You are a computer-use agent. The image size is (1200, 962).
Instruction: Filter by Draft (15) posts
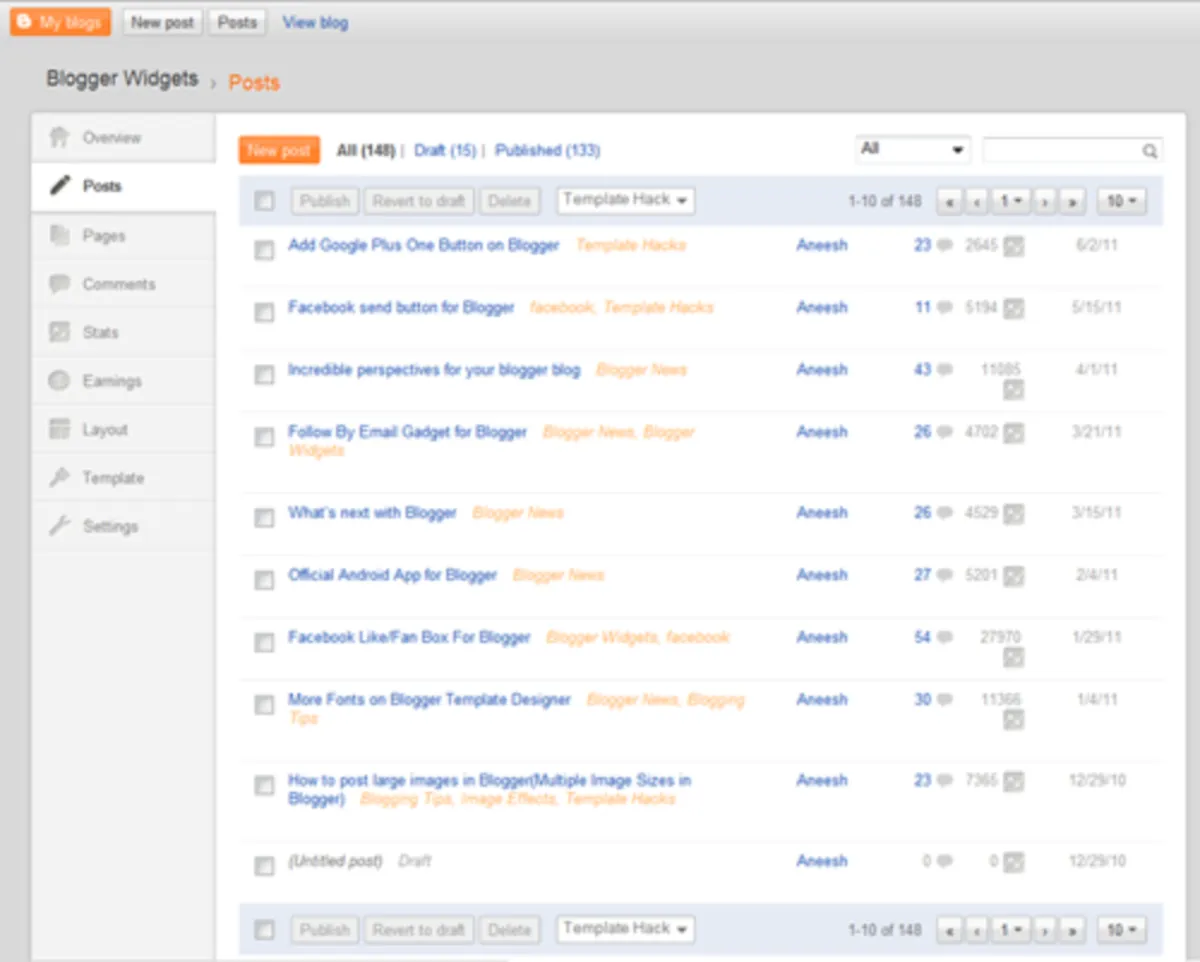coord(445,150)
